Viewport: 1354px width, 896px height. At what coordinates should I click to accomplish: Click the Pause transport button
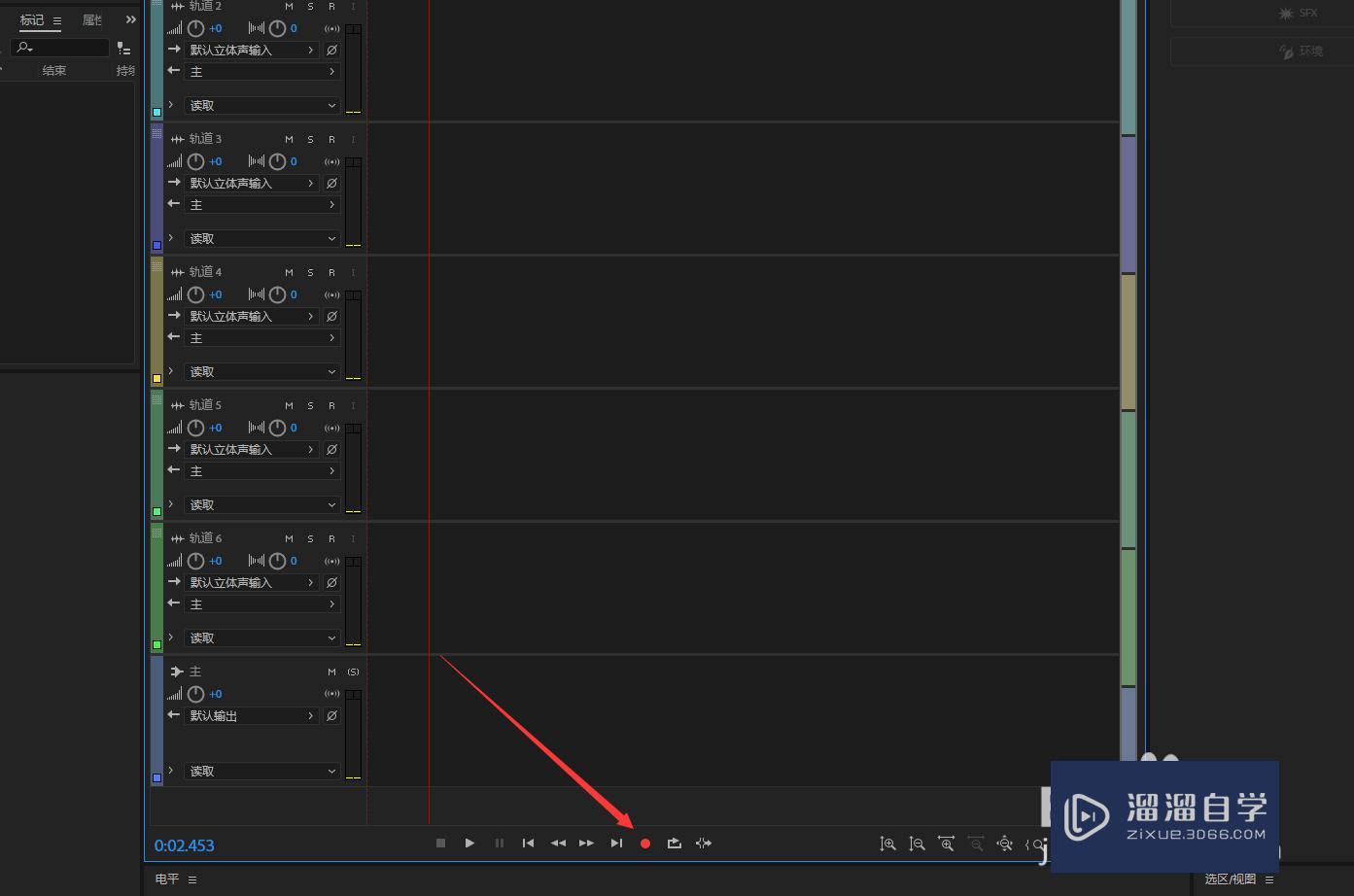point(500,844)
